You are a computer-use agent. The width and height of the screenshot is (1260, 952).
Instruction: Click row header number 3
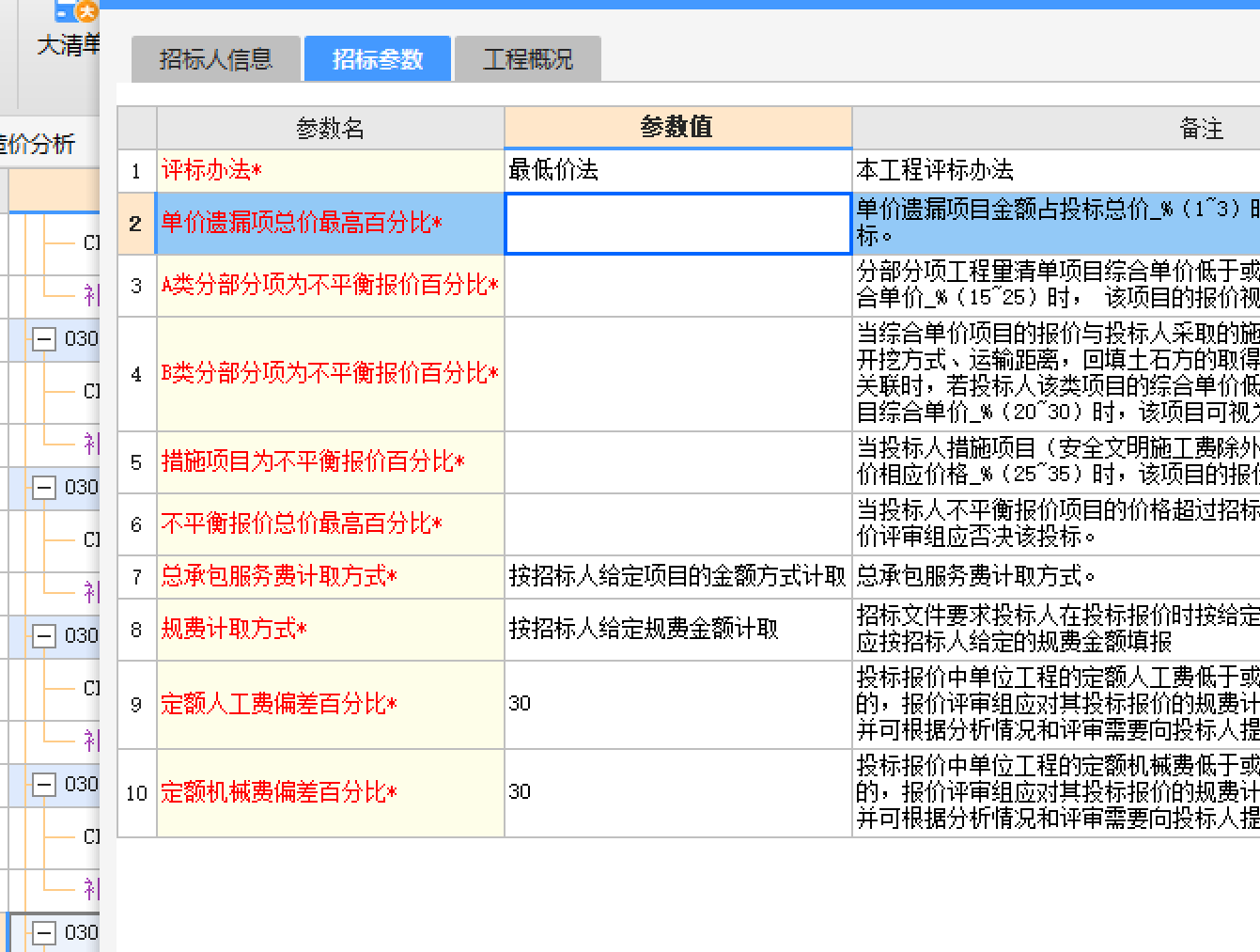tap(137, 286)
